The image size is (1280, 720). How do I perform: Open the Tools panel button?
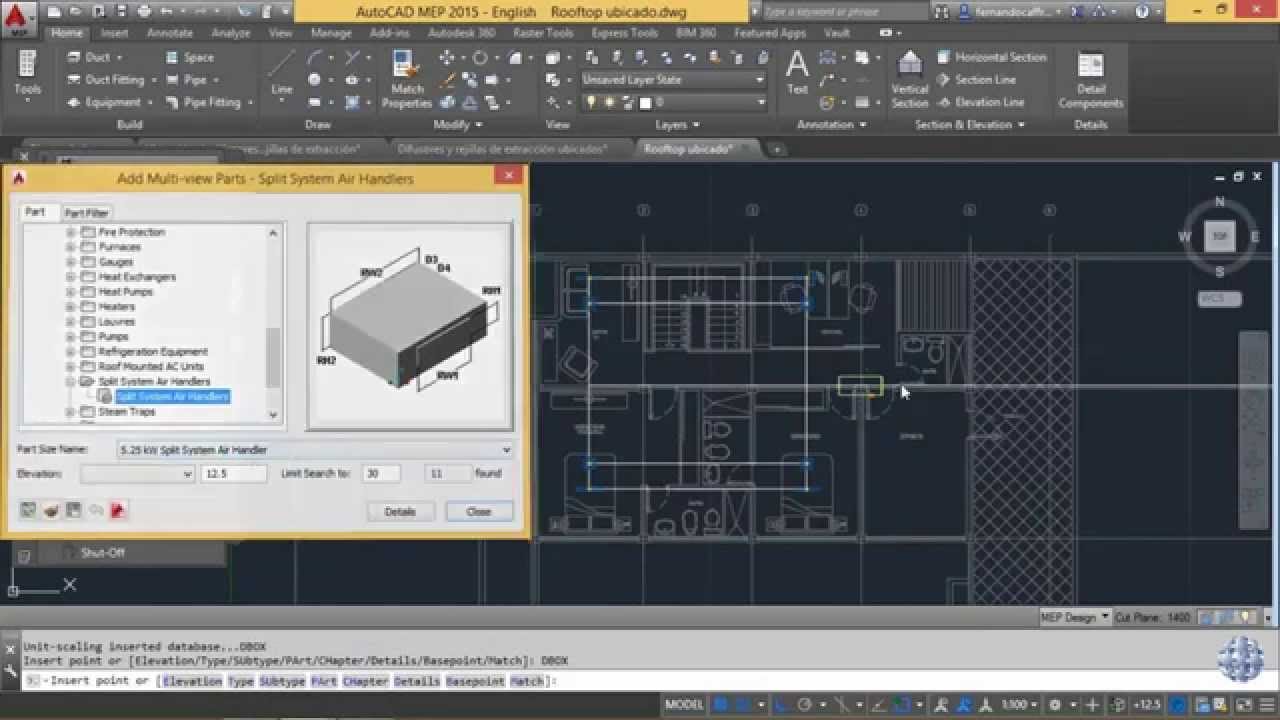click(27, 75)
